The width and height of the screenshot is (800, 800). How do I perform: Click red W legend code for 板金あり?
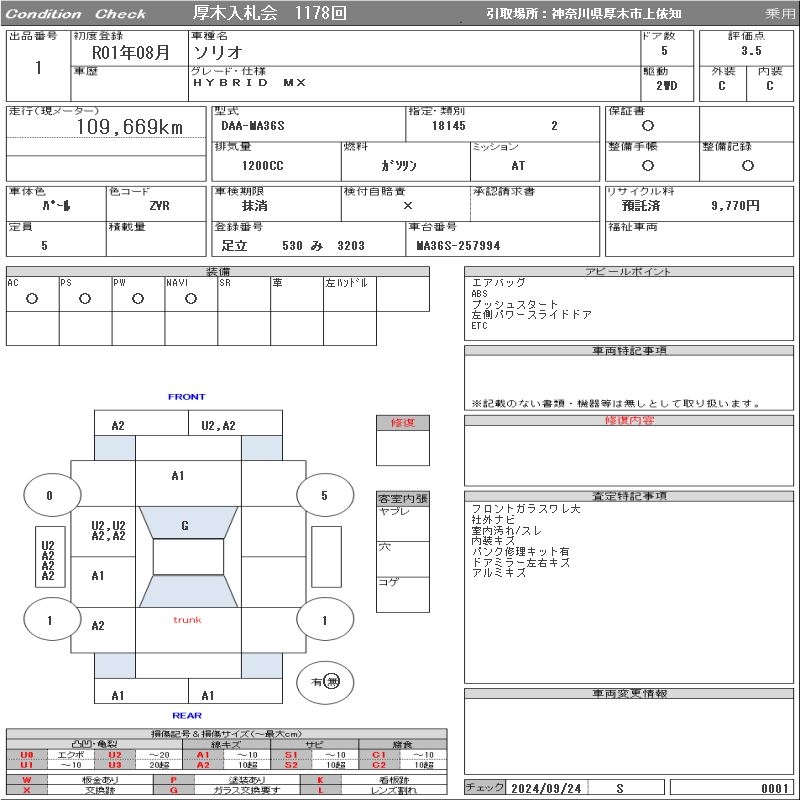coord(27,780)
